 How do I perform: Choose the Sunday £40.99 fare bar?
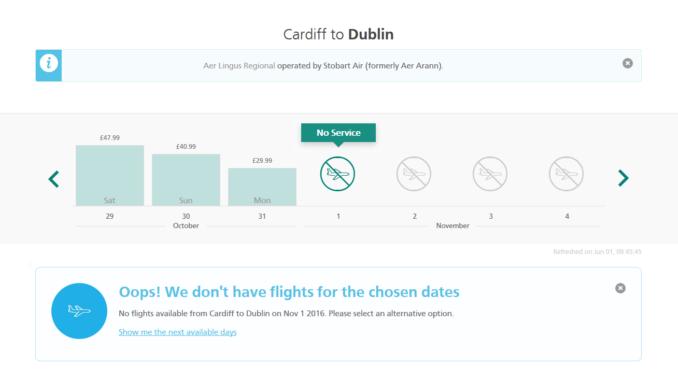(x=186, y=179)
